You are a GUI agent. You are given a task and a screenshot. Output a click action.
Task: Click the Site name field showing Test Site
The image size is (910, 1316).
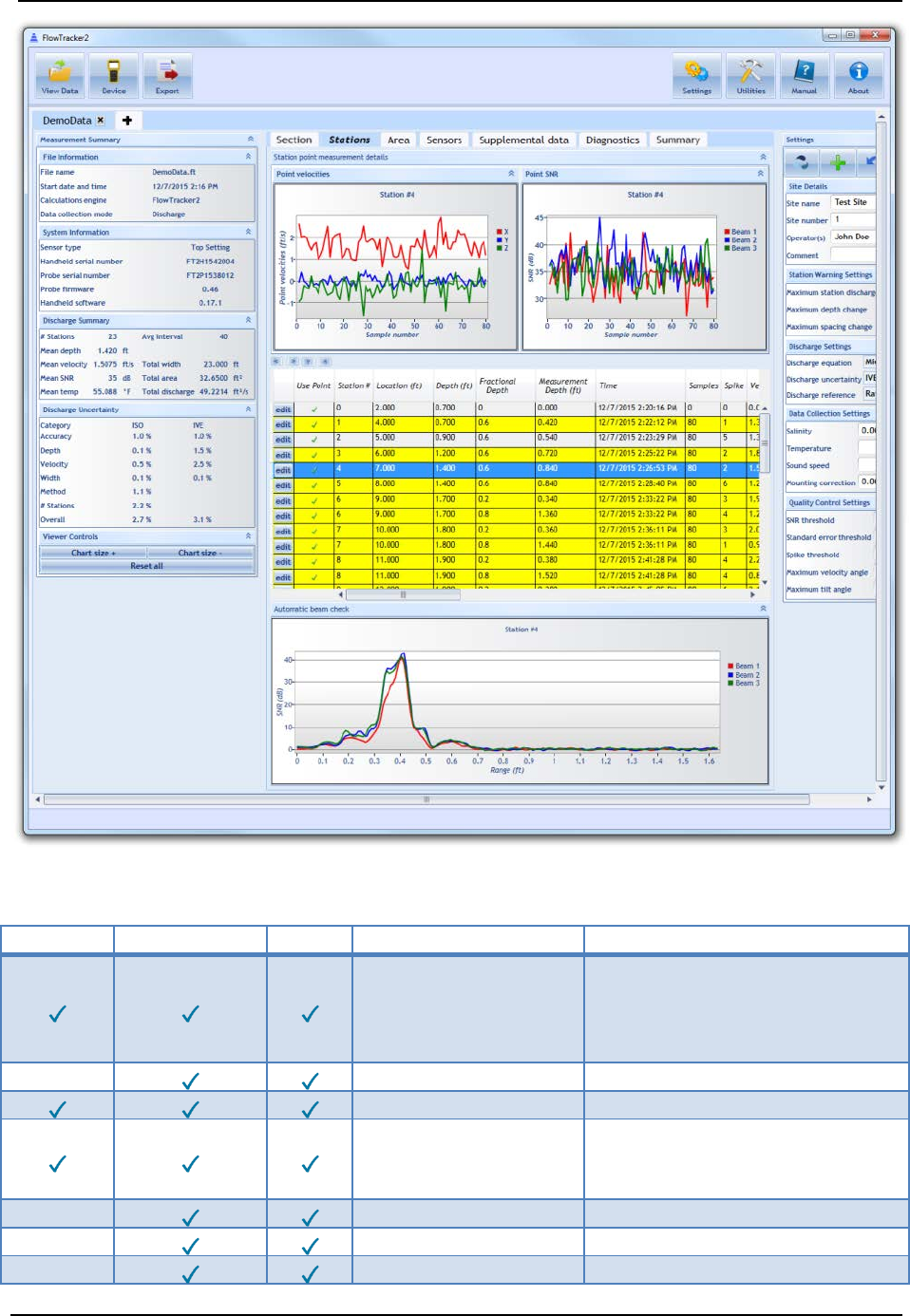tap(853, 202)
